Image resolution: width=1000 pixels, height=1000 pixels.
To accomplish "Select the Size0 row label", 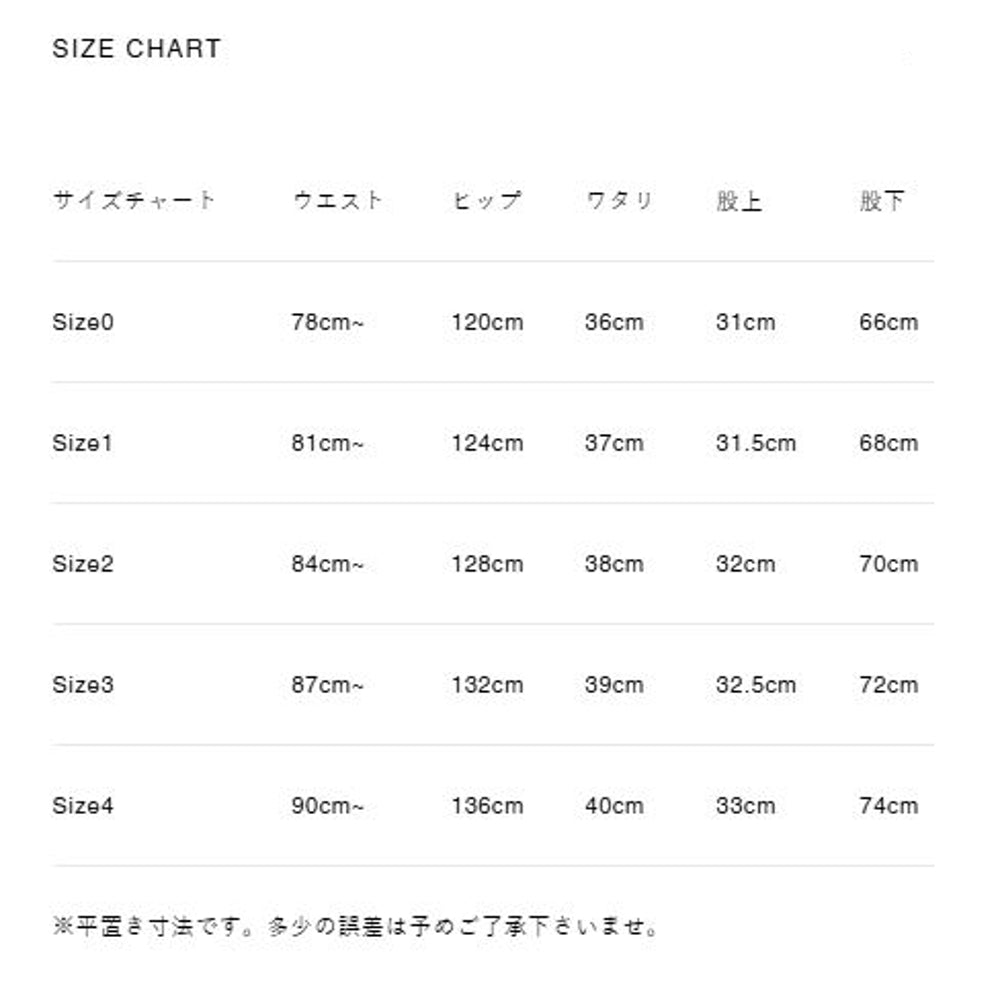I will (83, 322).
